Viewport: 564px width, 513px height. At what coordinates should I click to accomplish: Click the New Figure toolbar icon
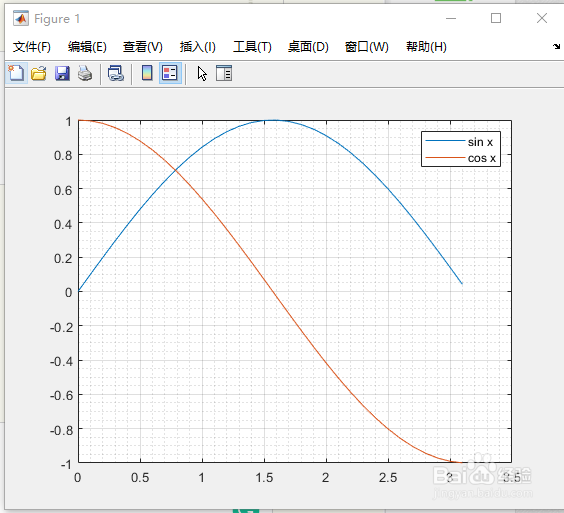16,73
